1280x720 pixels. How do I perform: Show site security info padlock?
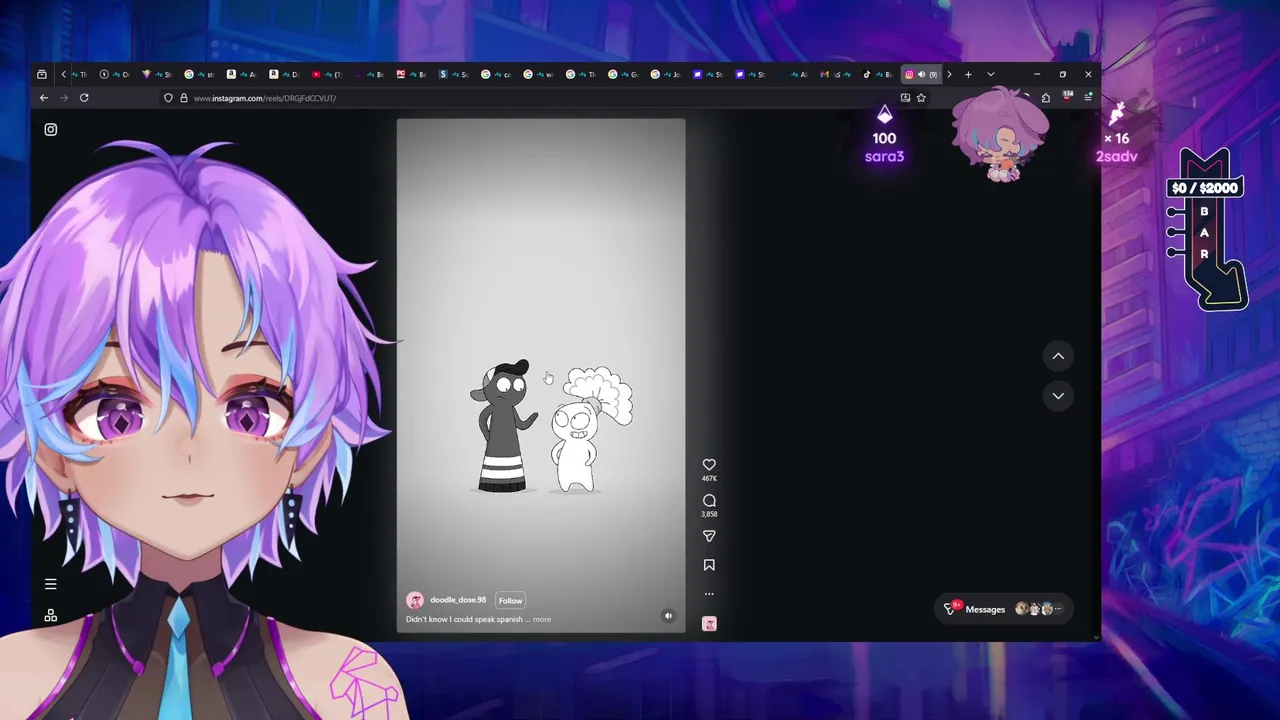tap(183, 98)
